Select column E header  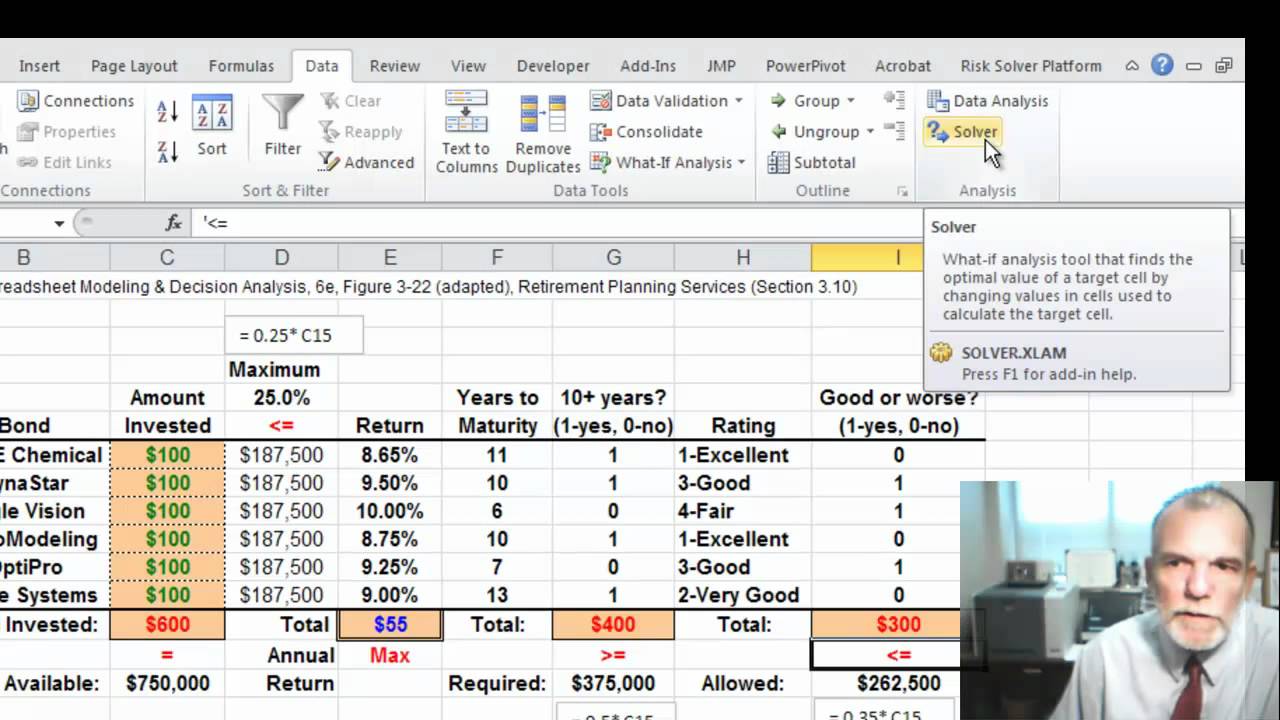[390, 258]
